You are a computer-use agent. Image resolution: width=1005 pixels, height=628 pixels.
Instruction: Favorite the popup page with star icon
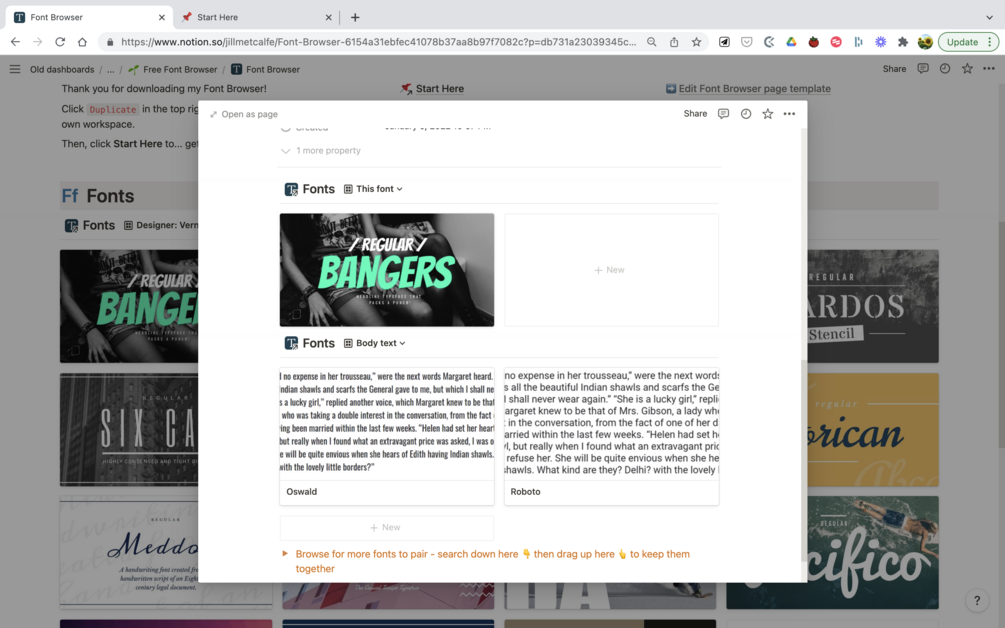[767, 113]
